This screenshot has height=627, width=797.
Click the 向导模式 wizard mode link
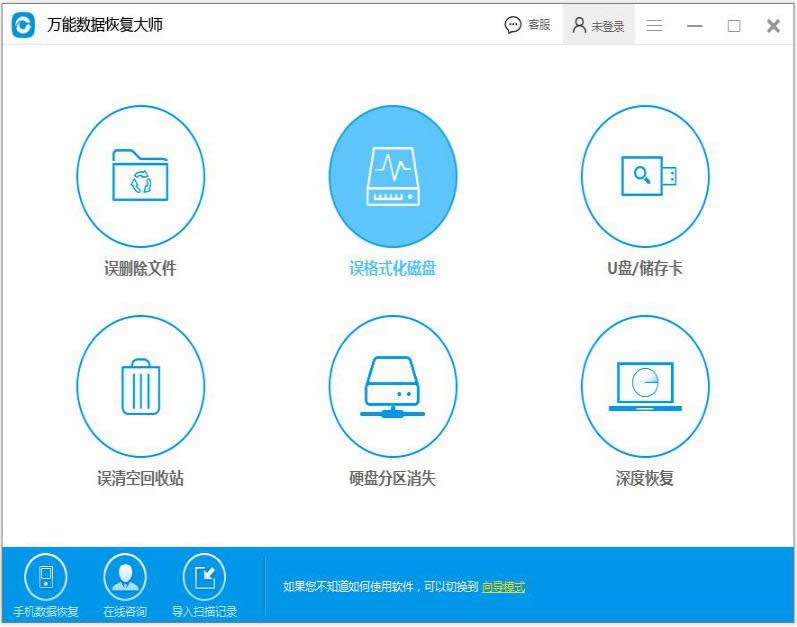point(503,587)
